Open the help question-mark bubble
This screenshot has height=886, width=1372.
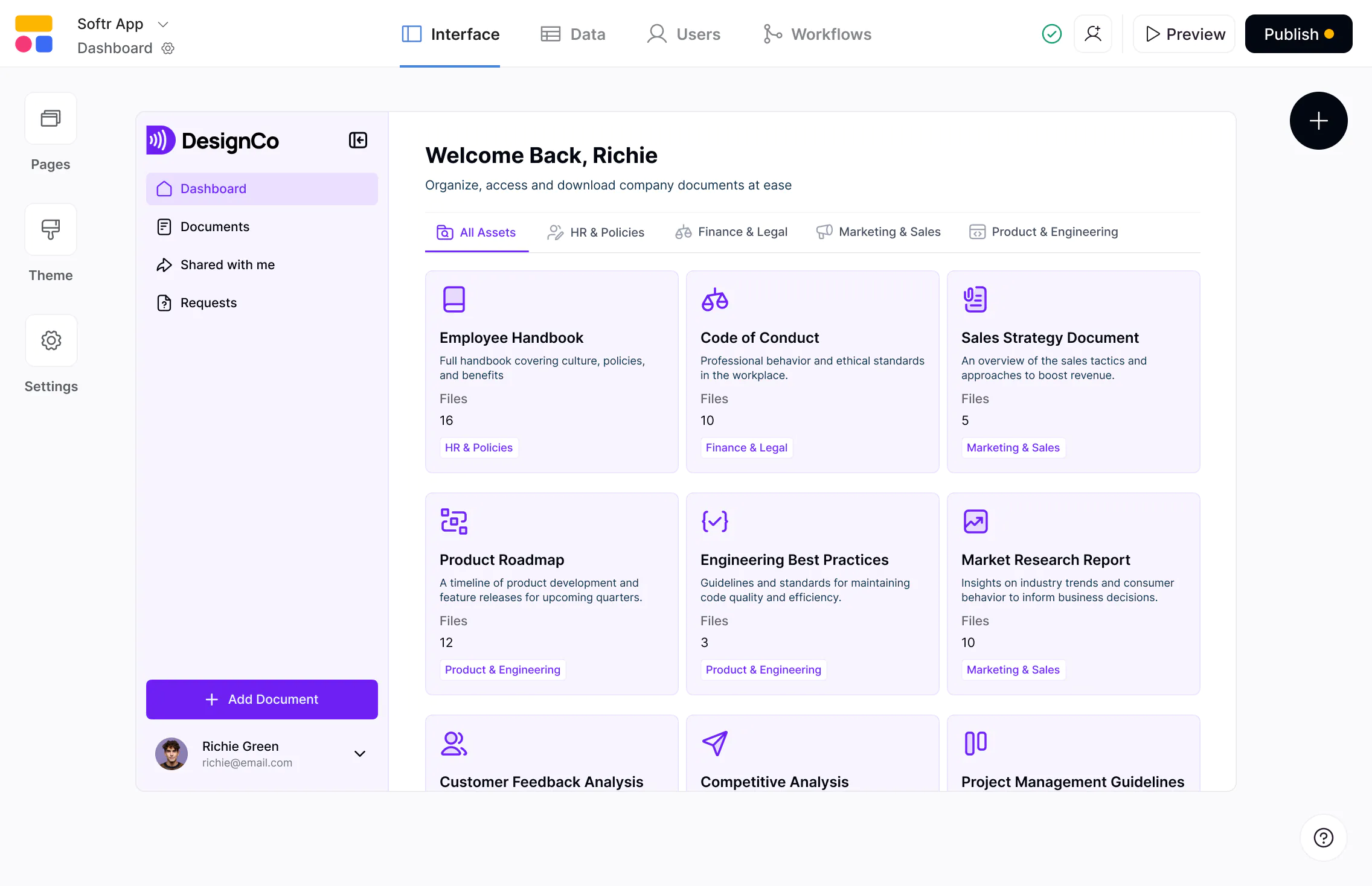click(1322, 838)
